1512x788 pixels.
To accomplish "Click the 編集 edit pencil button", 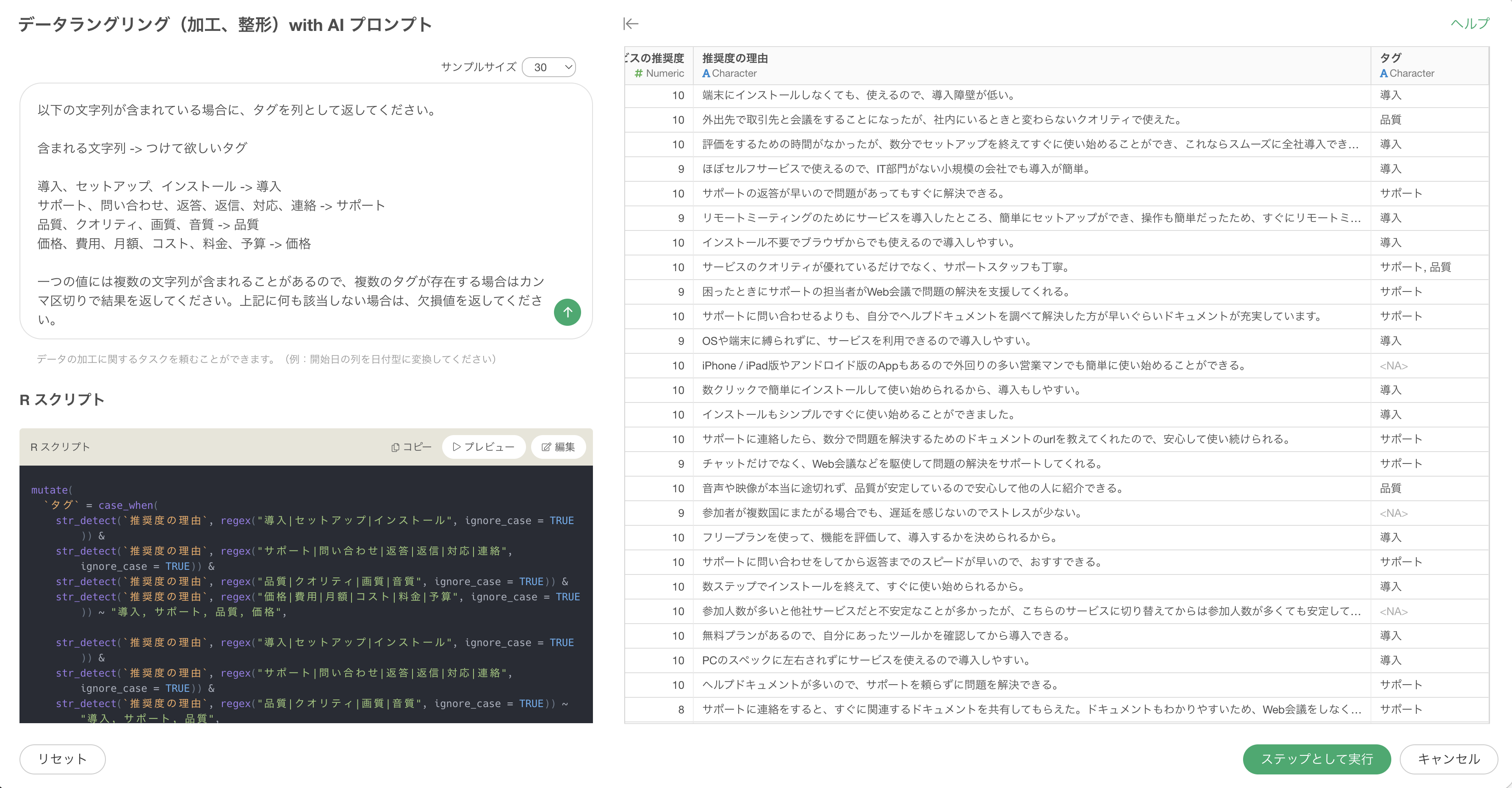I will (x=558, y=447).
